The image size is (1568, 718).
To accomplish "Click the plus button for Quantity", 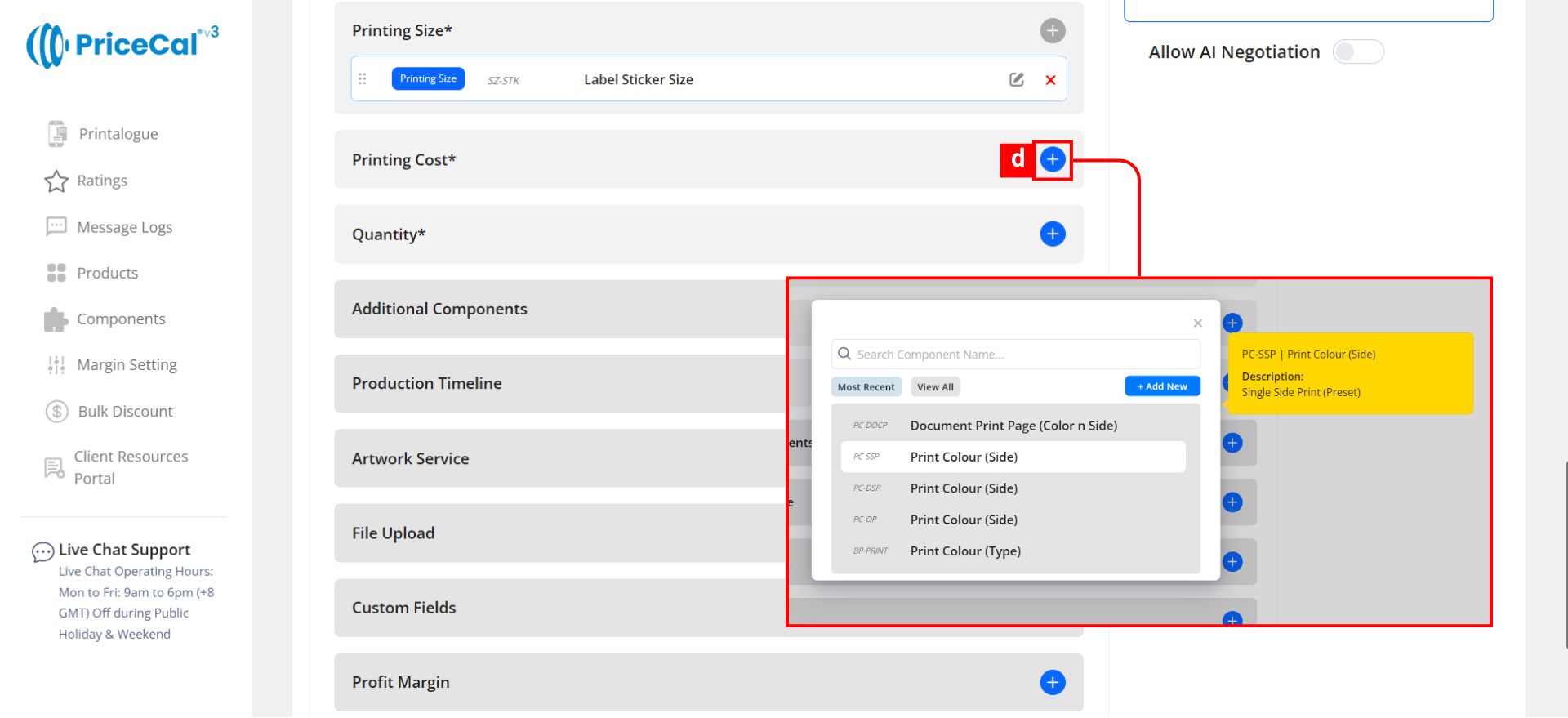I will (x=1052, y=234).
